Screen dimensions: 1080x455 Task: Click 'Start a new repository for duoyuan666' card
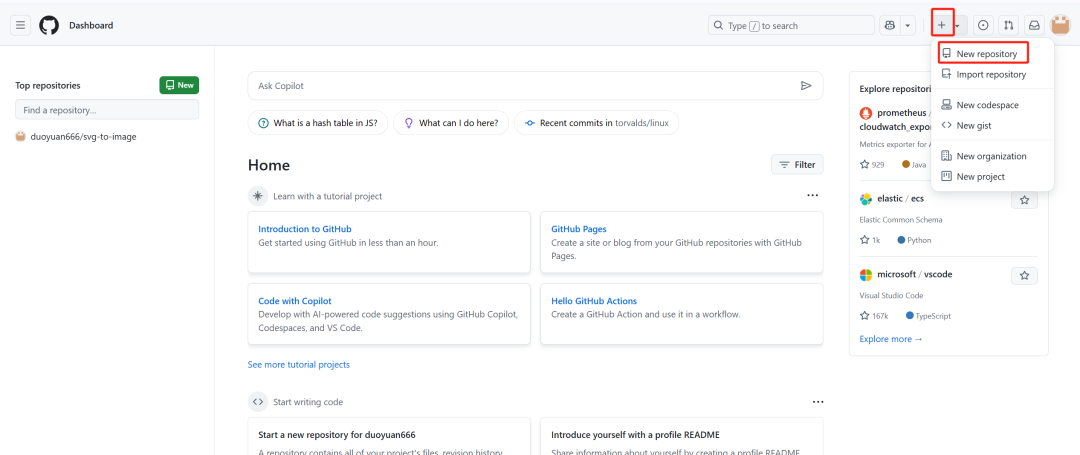(x=389, y=436)
